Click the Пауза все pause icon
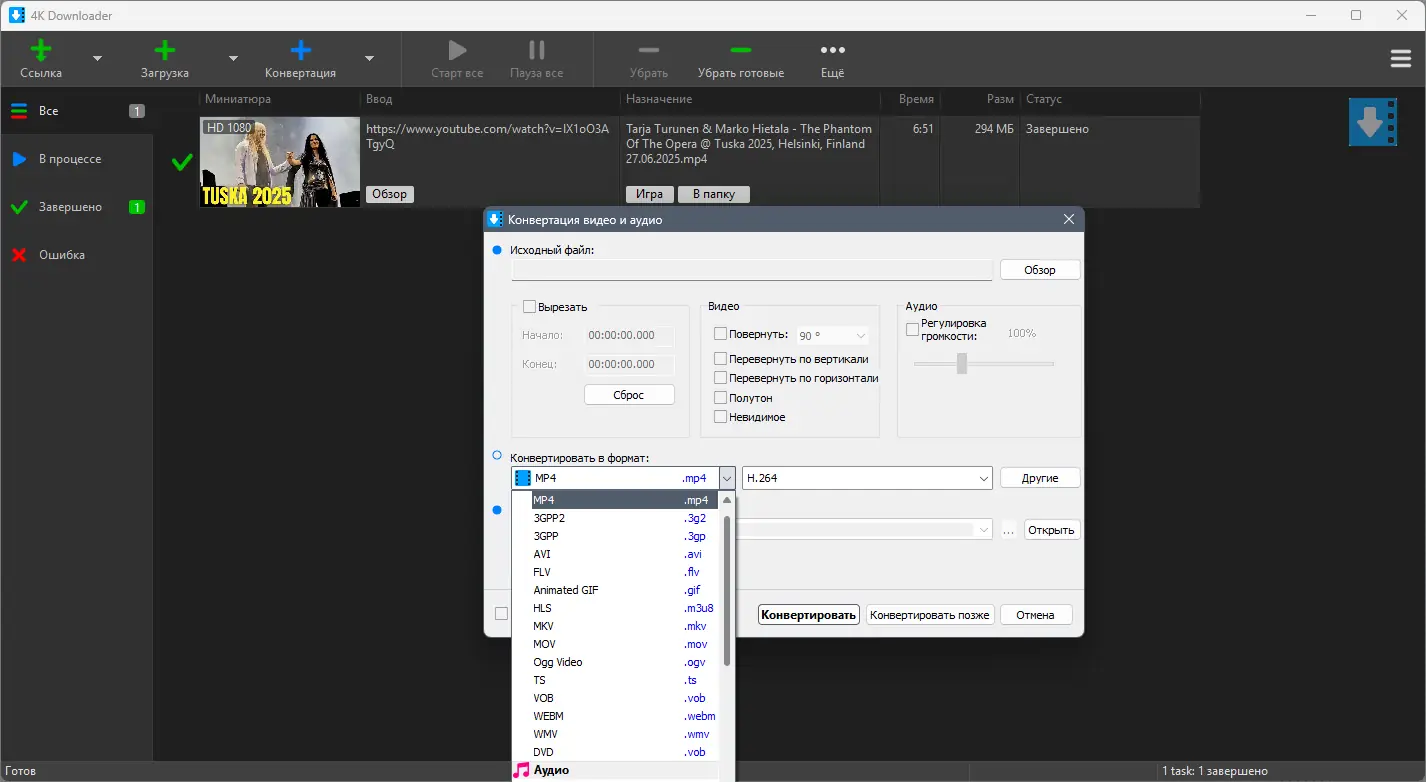This screenshot has width=1426, height=782. [537, 50]
